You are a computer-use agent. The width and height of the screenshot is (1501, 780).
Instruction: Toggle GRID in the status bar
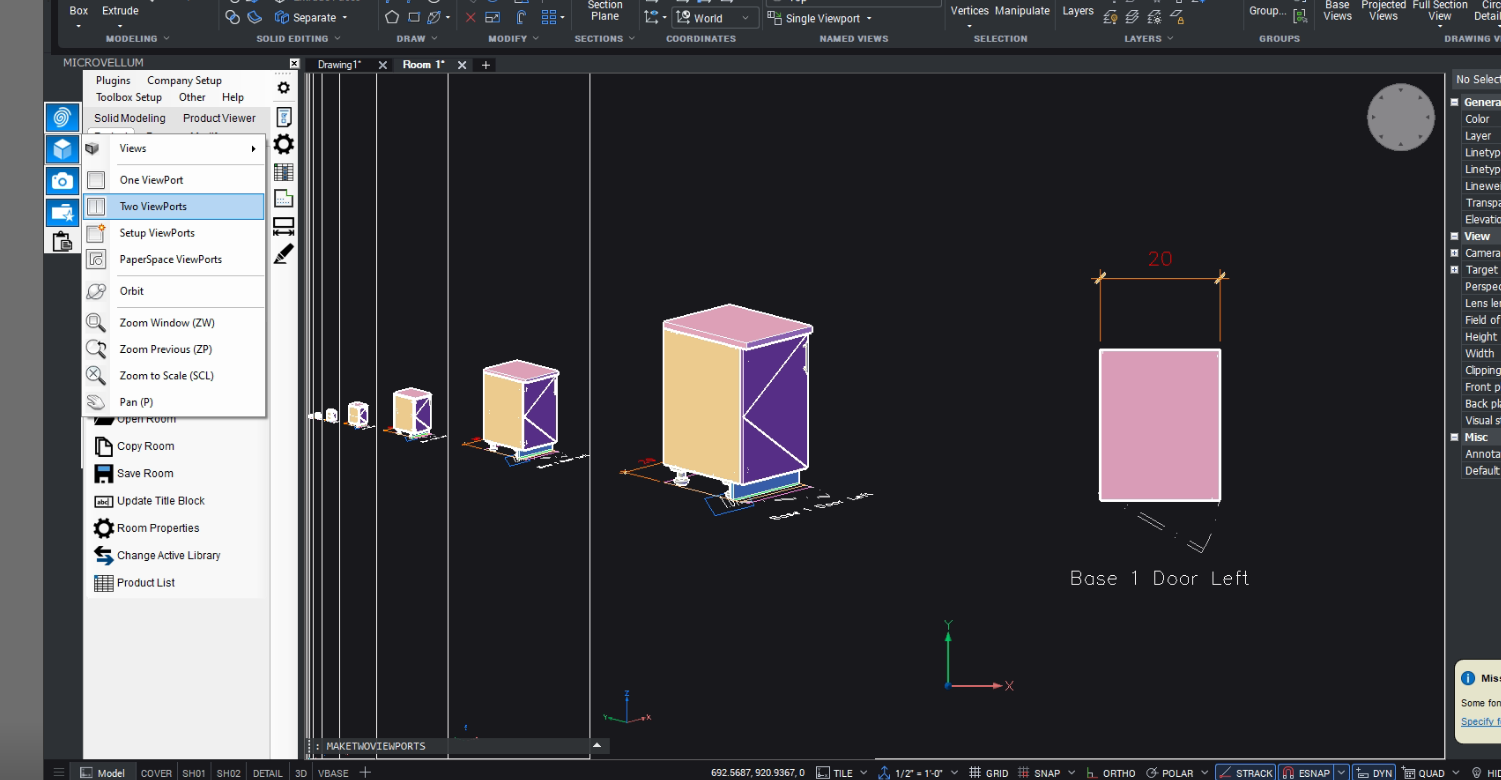(988, 773)
